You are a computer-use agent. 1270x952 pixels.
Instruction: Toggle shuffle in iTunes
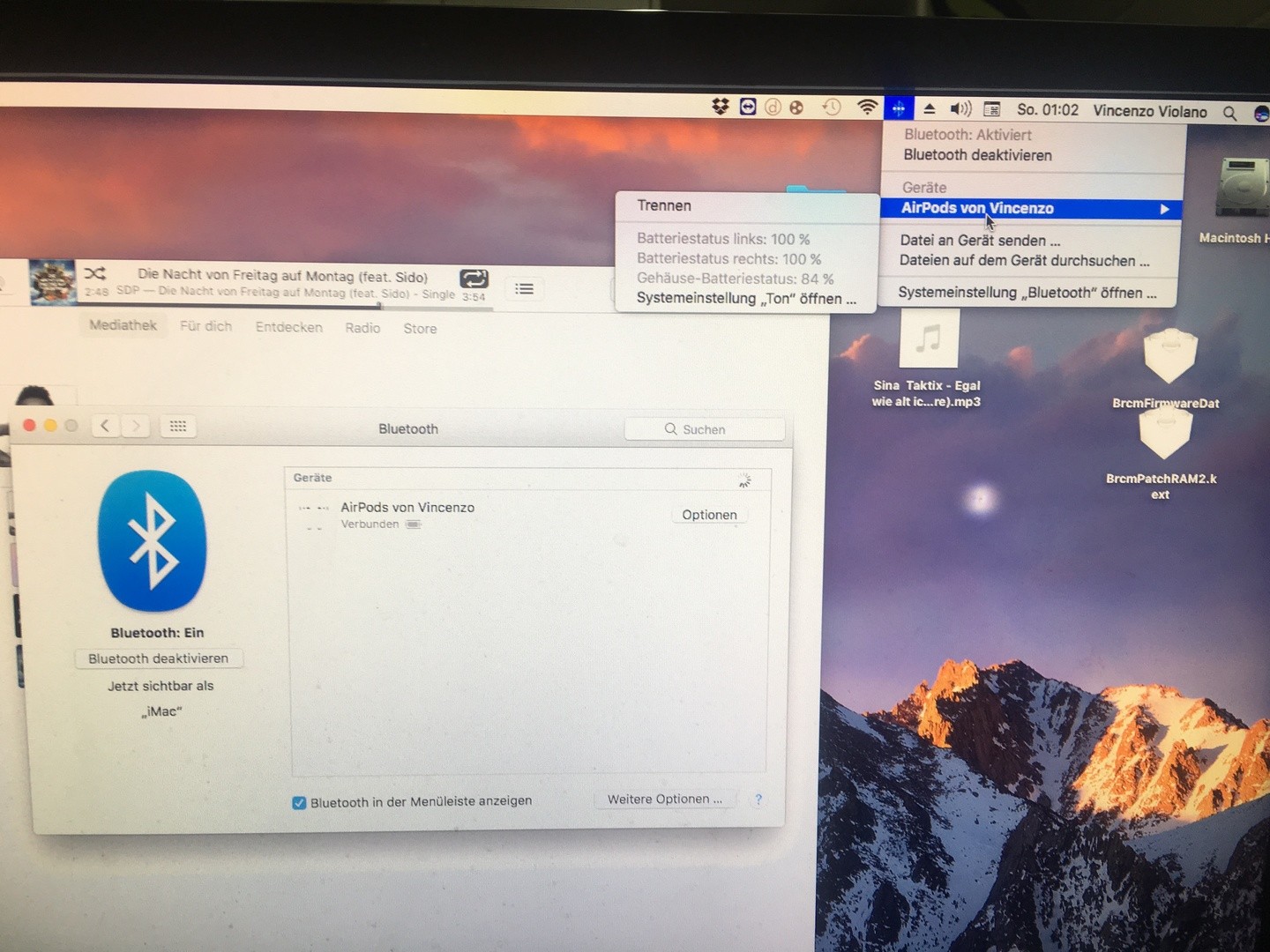pos(95,273)
